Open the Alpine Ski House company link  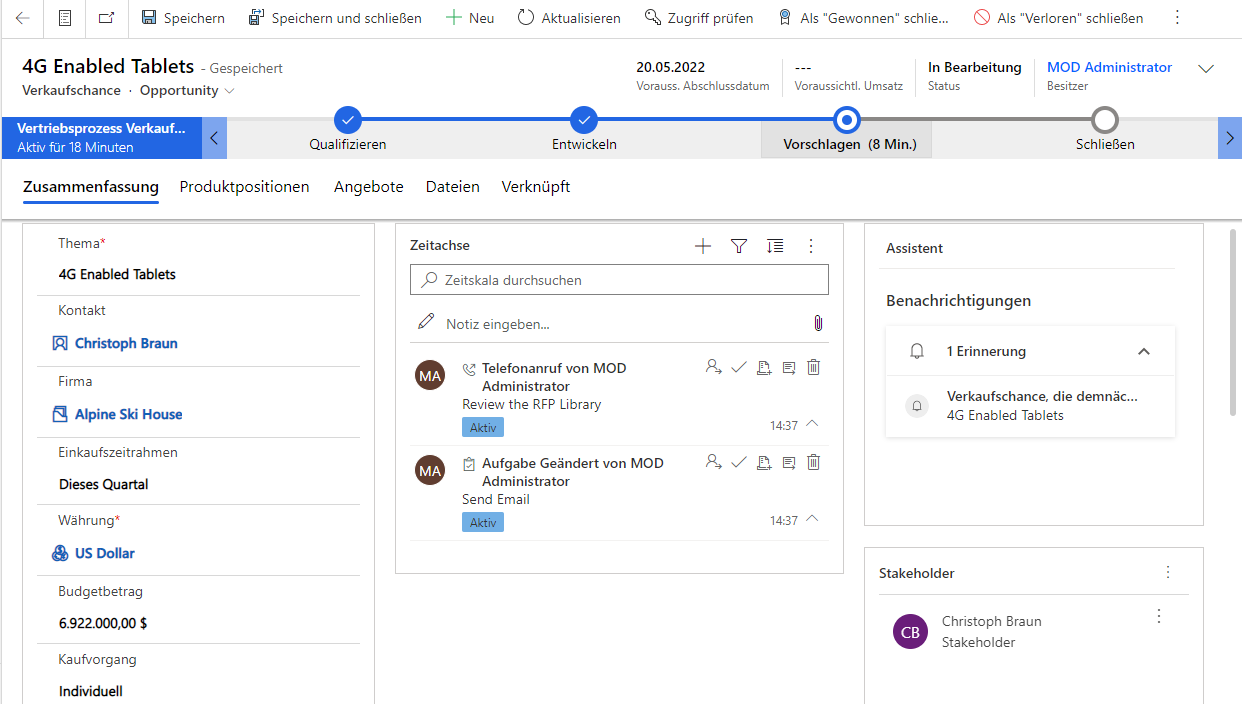click(128, 414)
